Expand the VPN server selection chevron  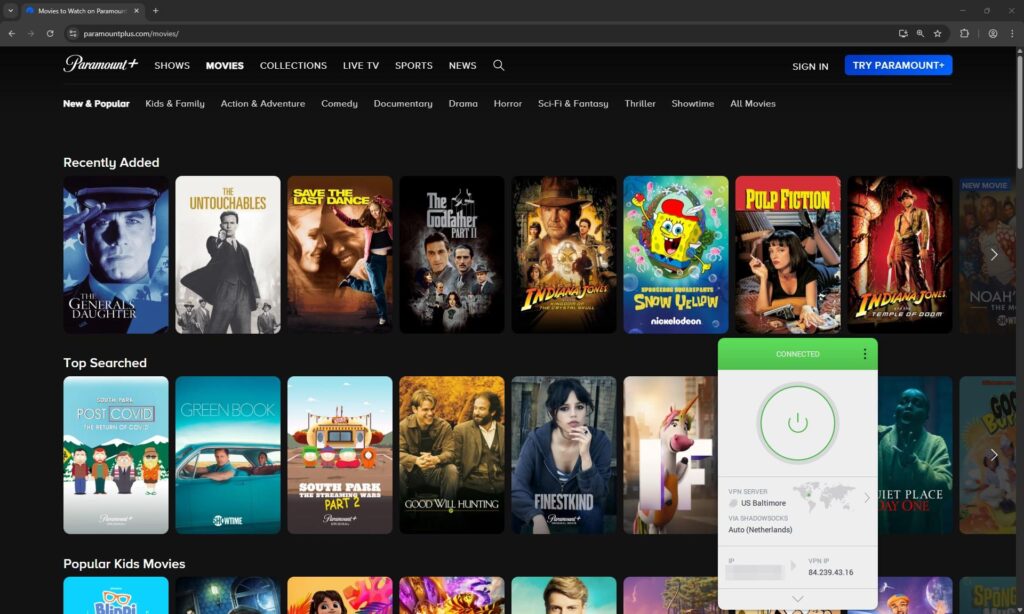point(867,498)
